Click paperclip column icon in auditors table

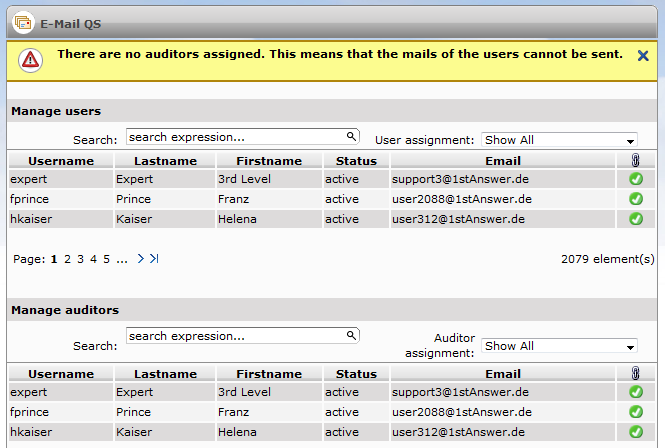coord(635,373)
